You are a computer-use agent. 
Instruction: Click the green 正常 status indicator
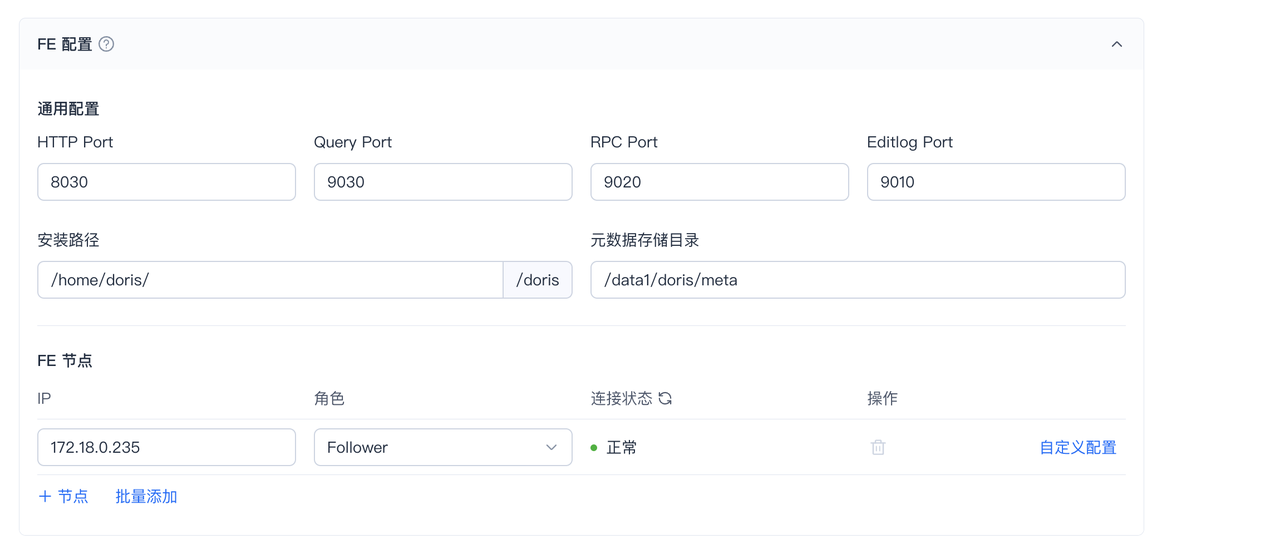614,447
